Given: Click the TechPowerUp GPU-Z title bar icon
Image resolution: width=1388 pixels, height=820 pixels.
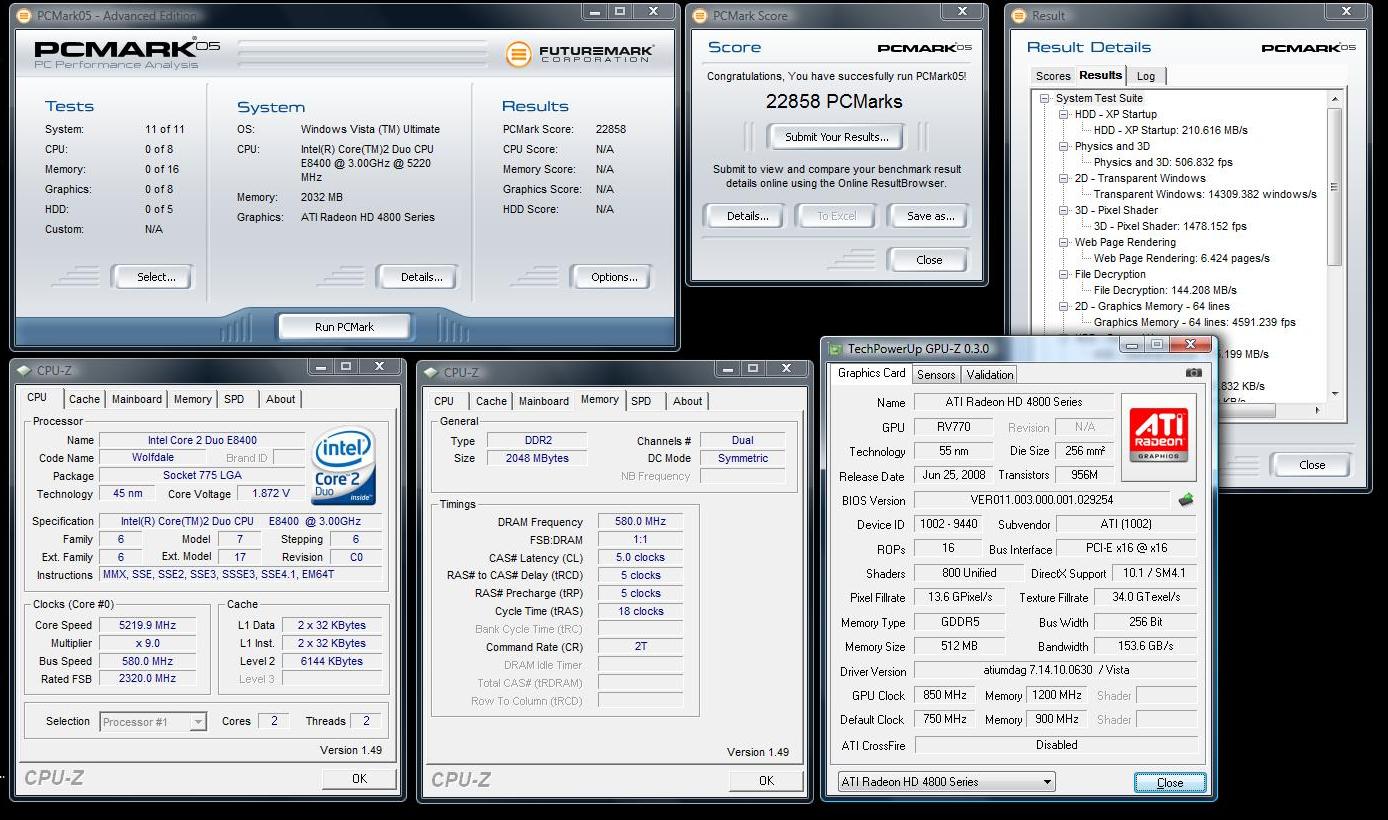Looking at the screenshot, I should point(836,348).
